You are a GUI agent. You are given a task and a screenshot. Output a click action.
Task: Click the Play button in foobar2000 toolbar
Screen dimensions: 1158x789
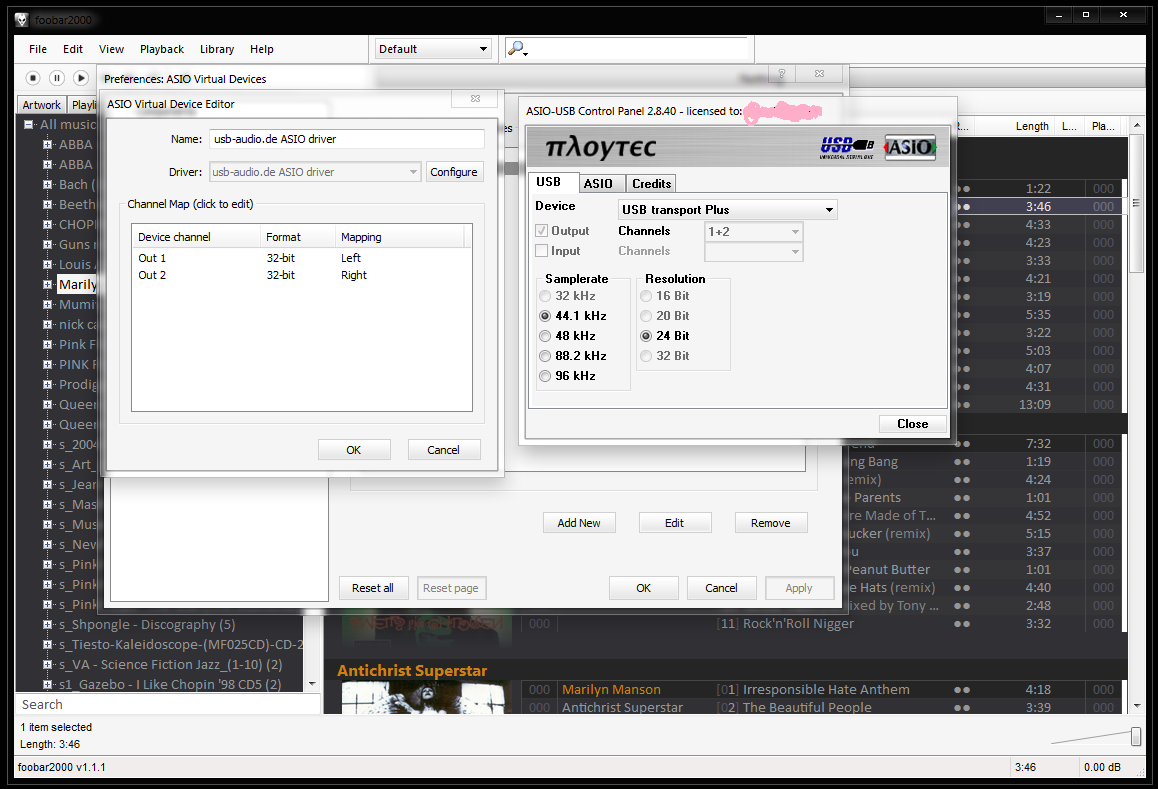coord(80,78)
